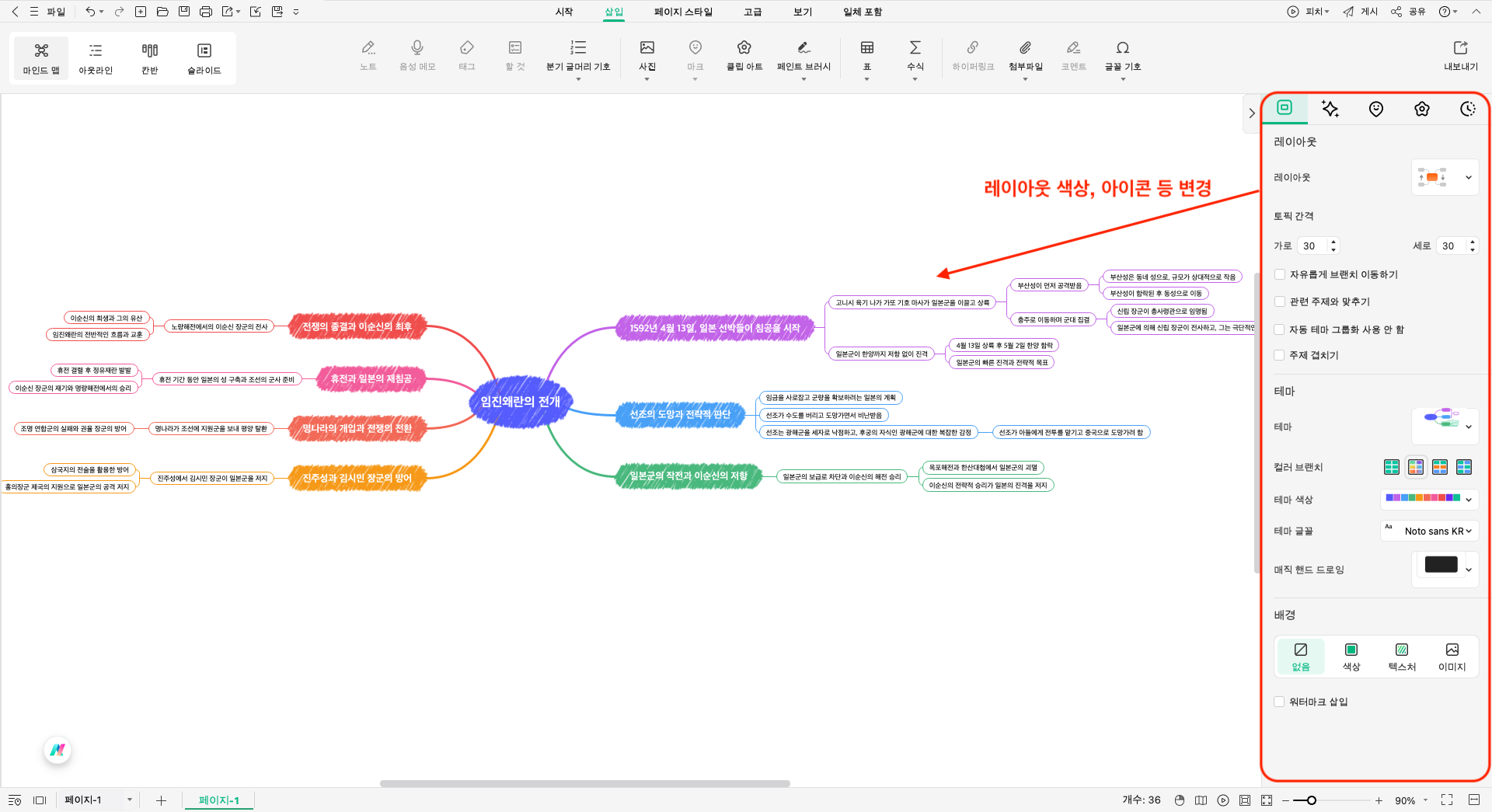Screen dimensions: 1492x812
Task: Click the 첨부파일 attachment paperclip icon
Action: 1025,48
